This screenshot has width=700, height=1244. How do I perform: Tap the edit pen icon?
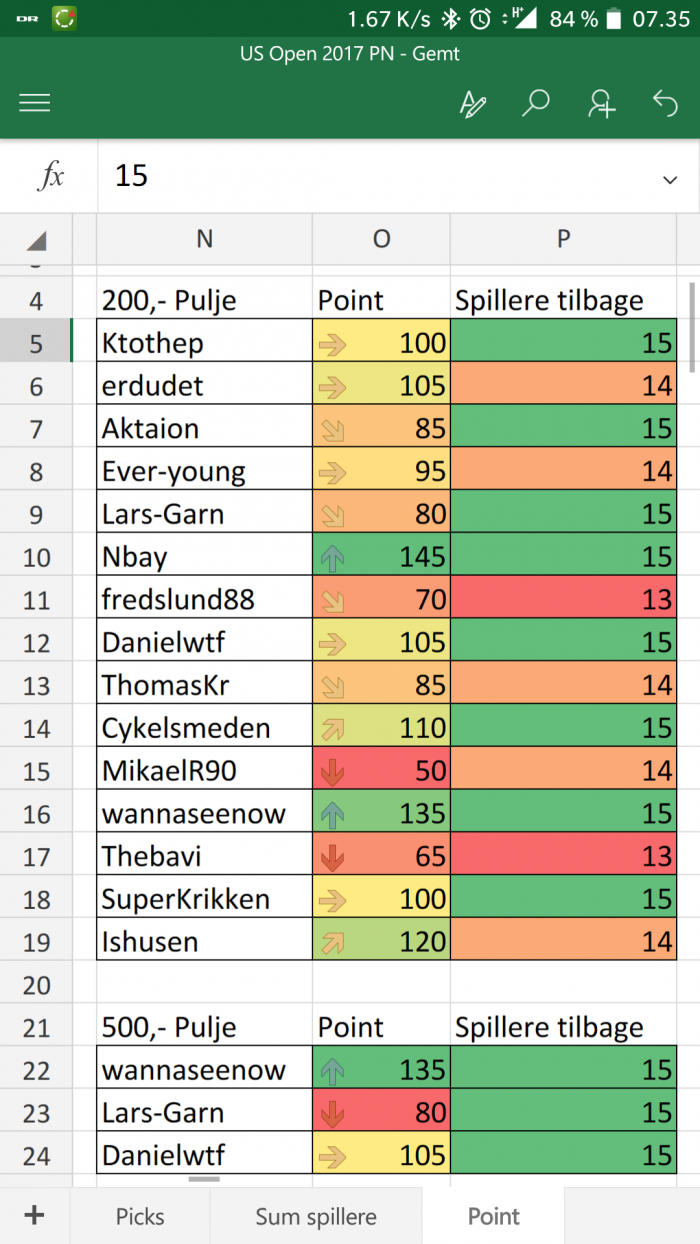pos(472,103)
